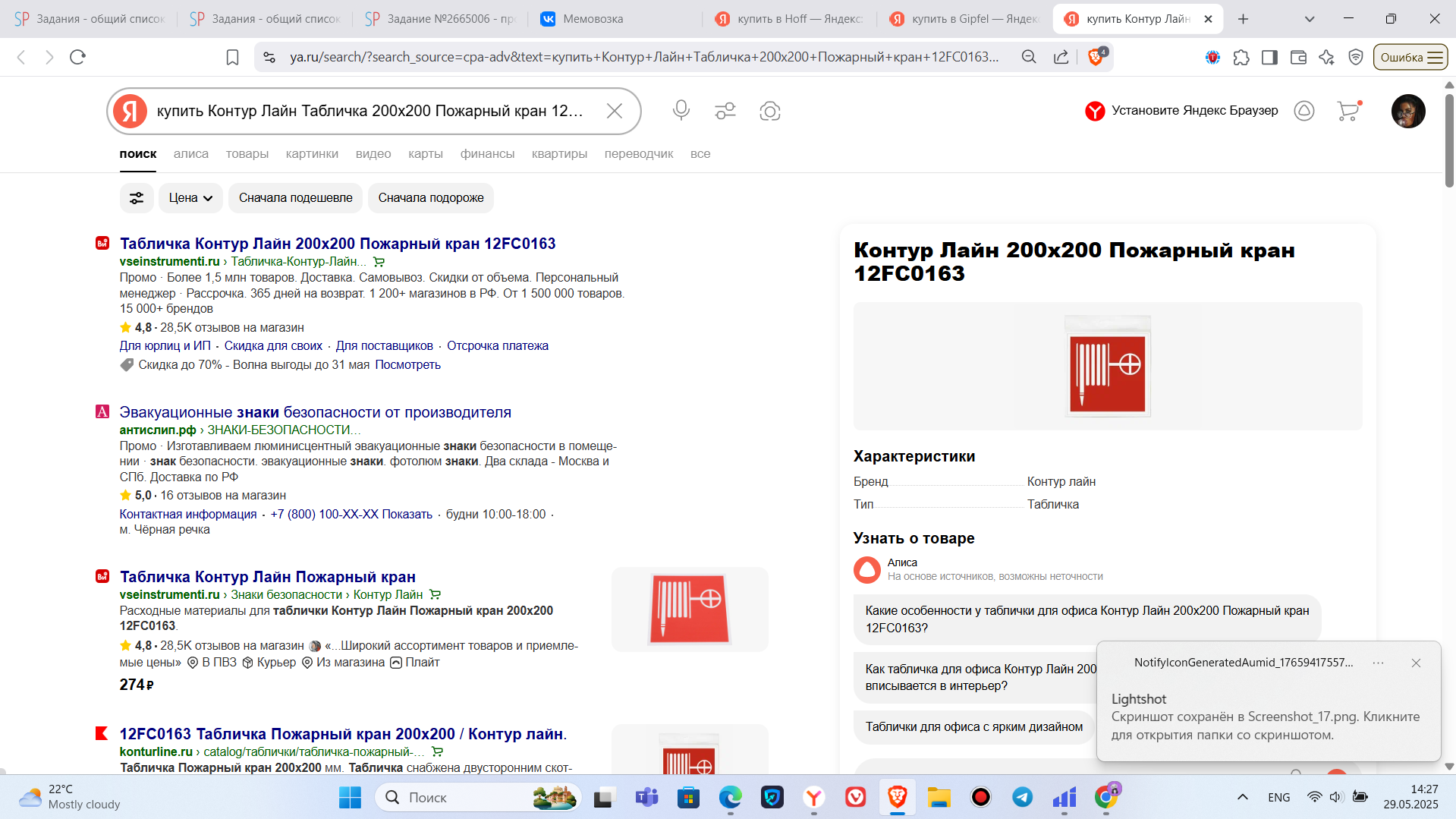
Task: Open the VPN shield icon in toolbar
Action: [1356, 57]
